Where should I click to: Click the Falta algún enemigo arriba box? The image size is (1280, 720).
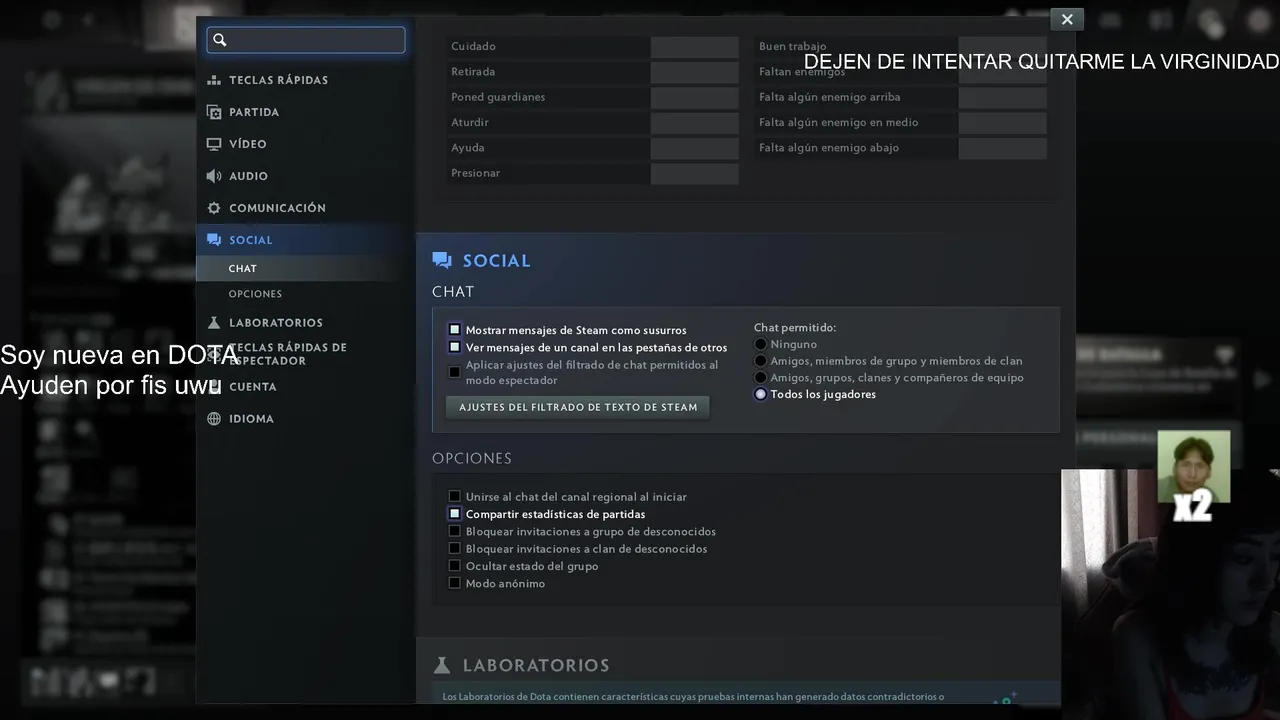point(1002,97)
